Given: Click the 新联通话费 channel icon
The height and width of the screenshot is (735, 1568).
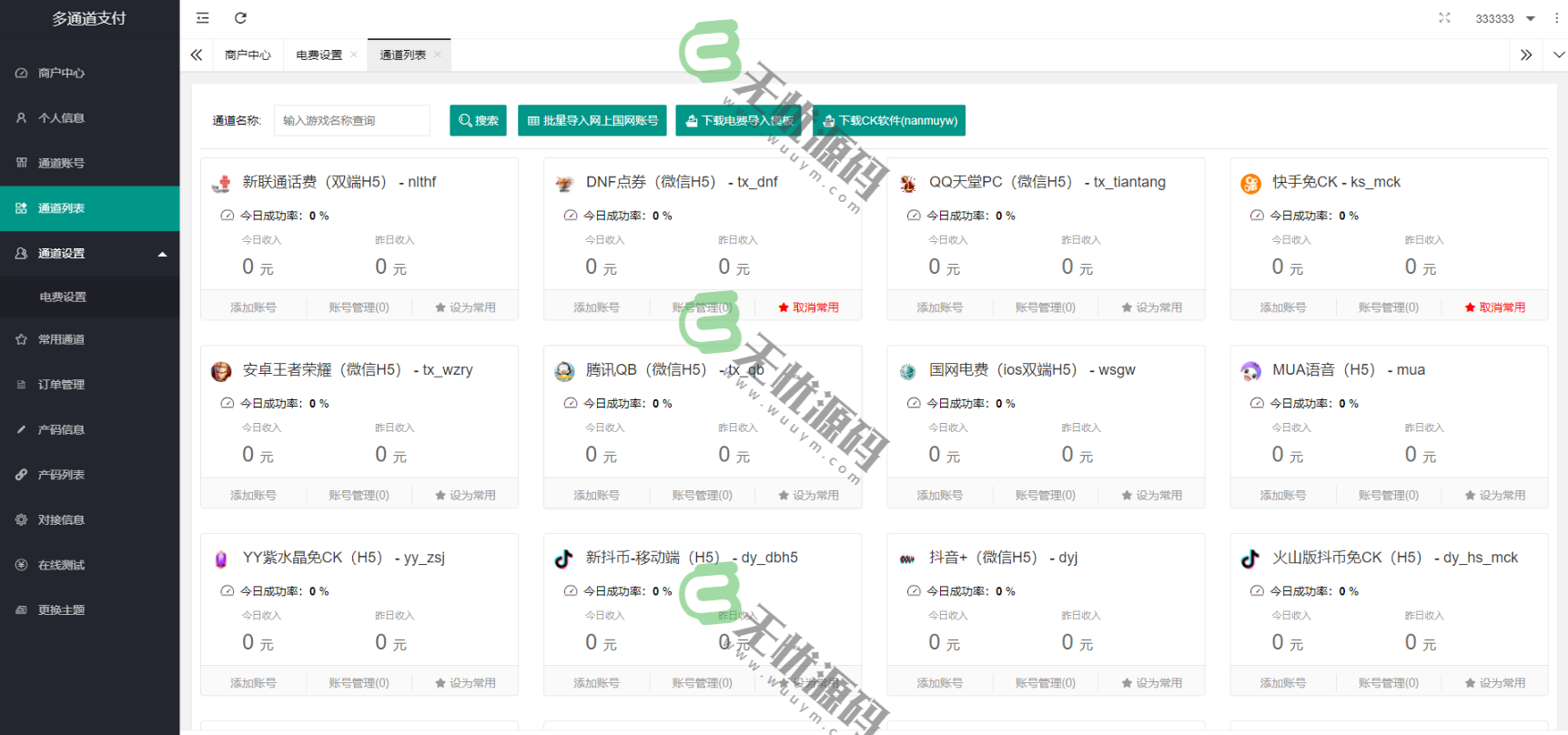Looking at the screenshot, I should coord(221,184).
